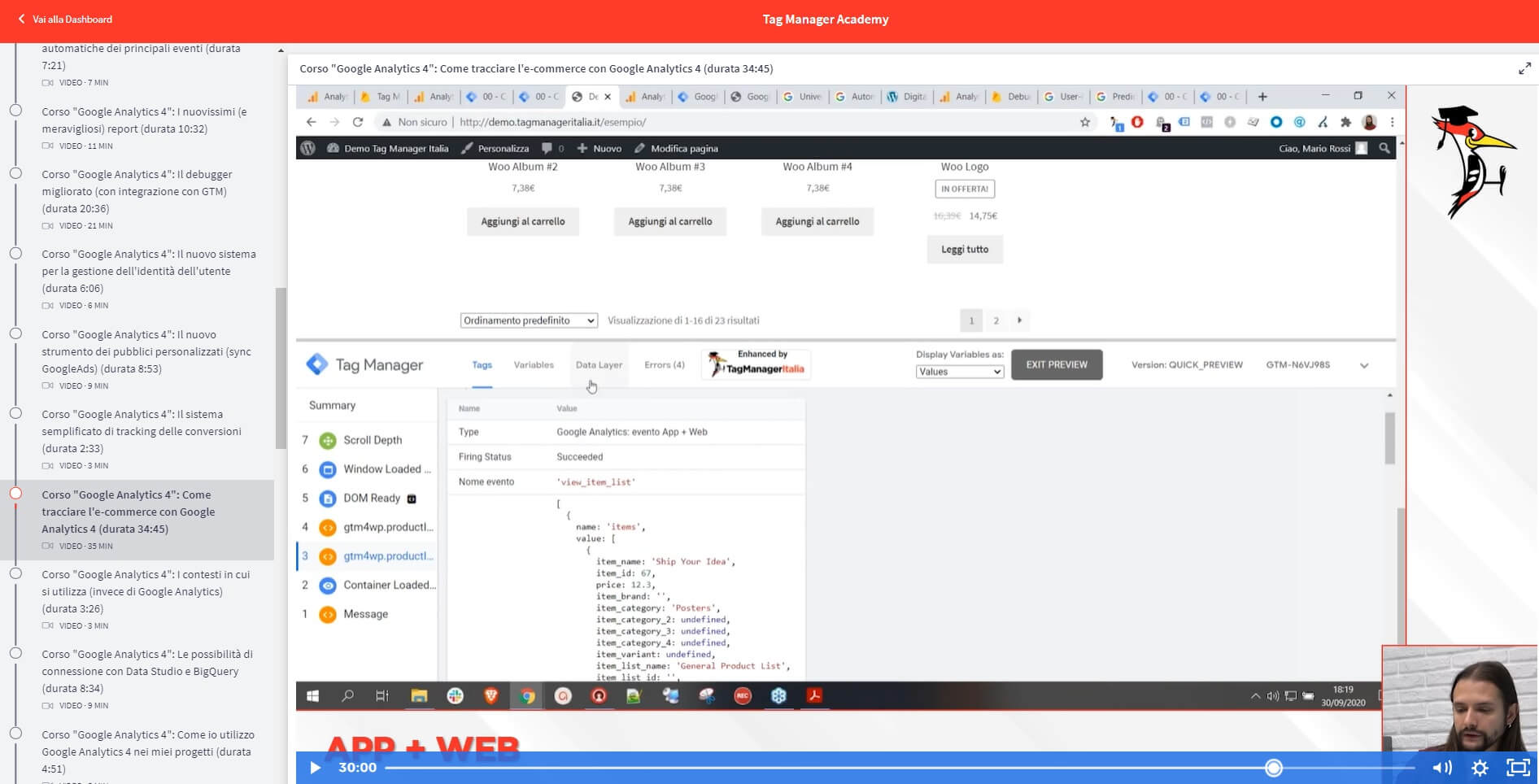Click Brave browser taskbar icon
Viewport: 1539px width, 784px height.
(491, 696)
